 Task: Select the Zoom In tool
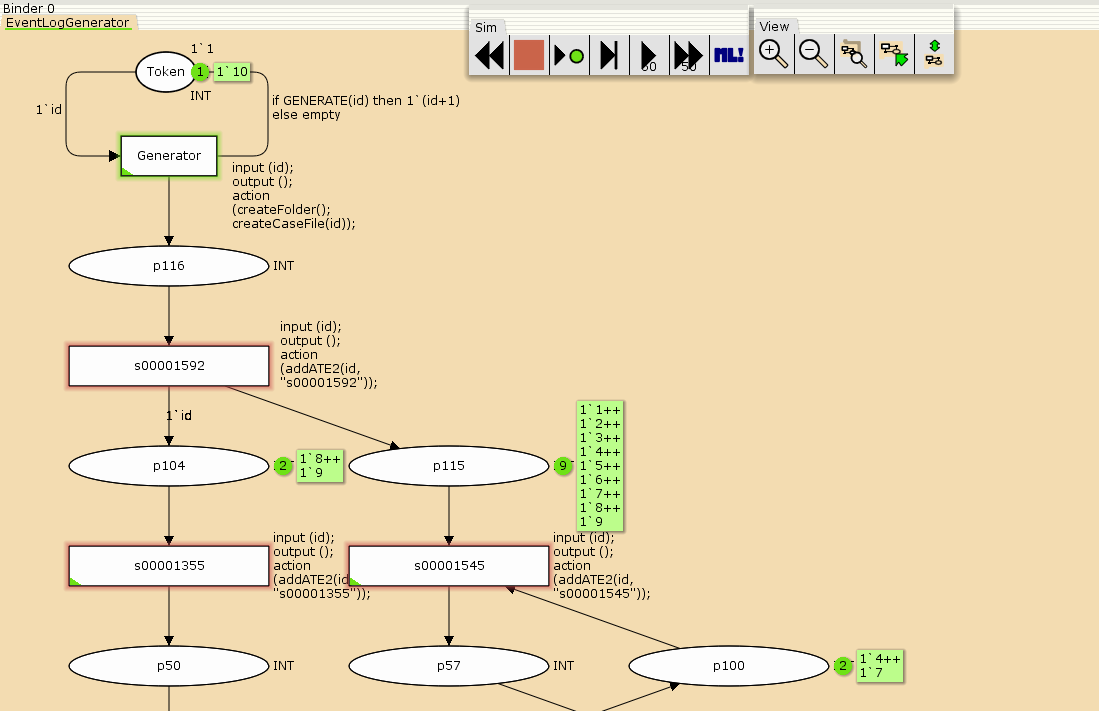[774, 54]
